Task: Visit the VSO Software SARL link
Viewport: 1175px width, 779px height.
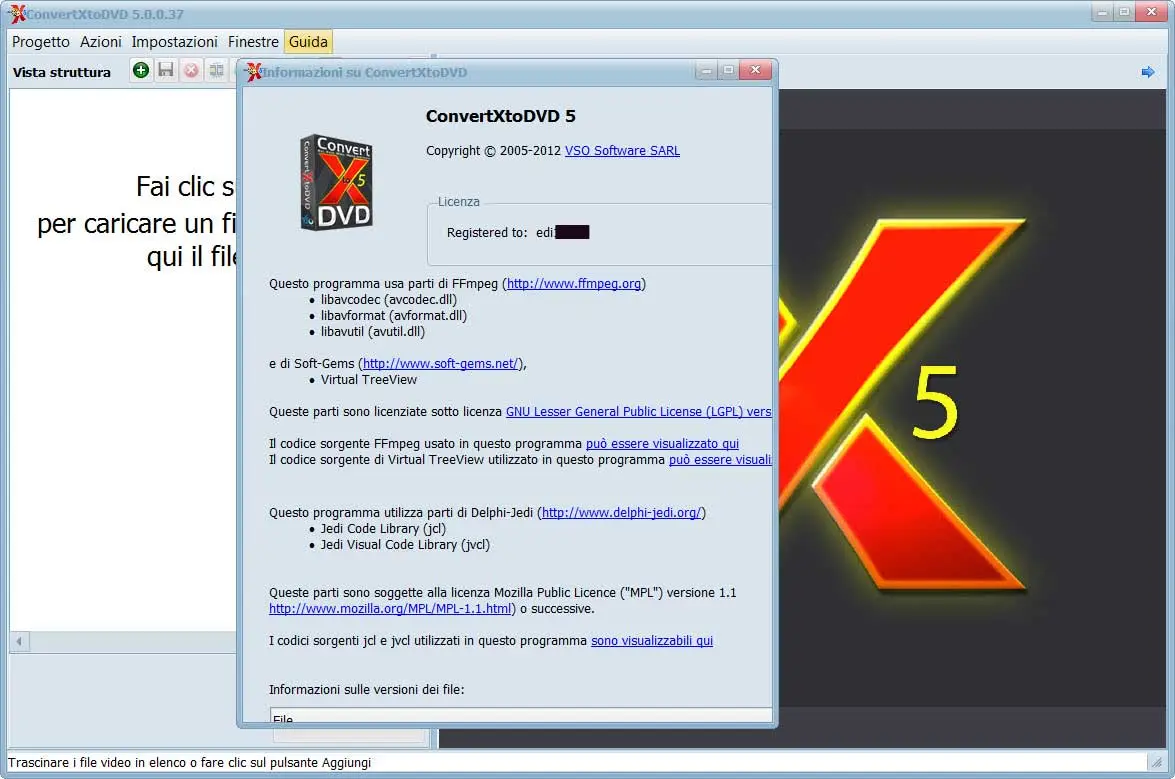Action: click(621, 151)
